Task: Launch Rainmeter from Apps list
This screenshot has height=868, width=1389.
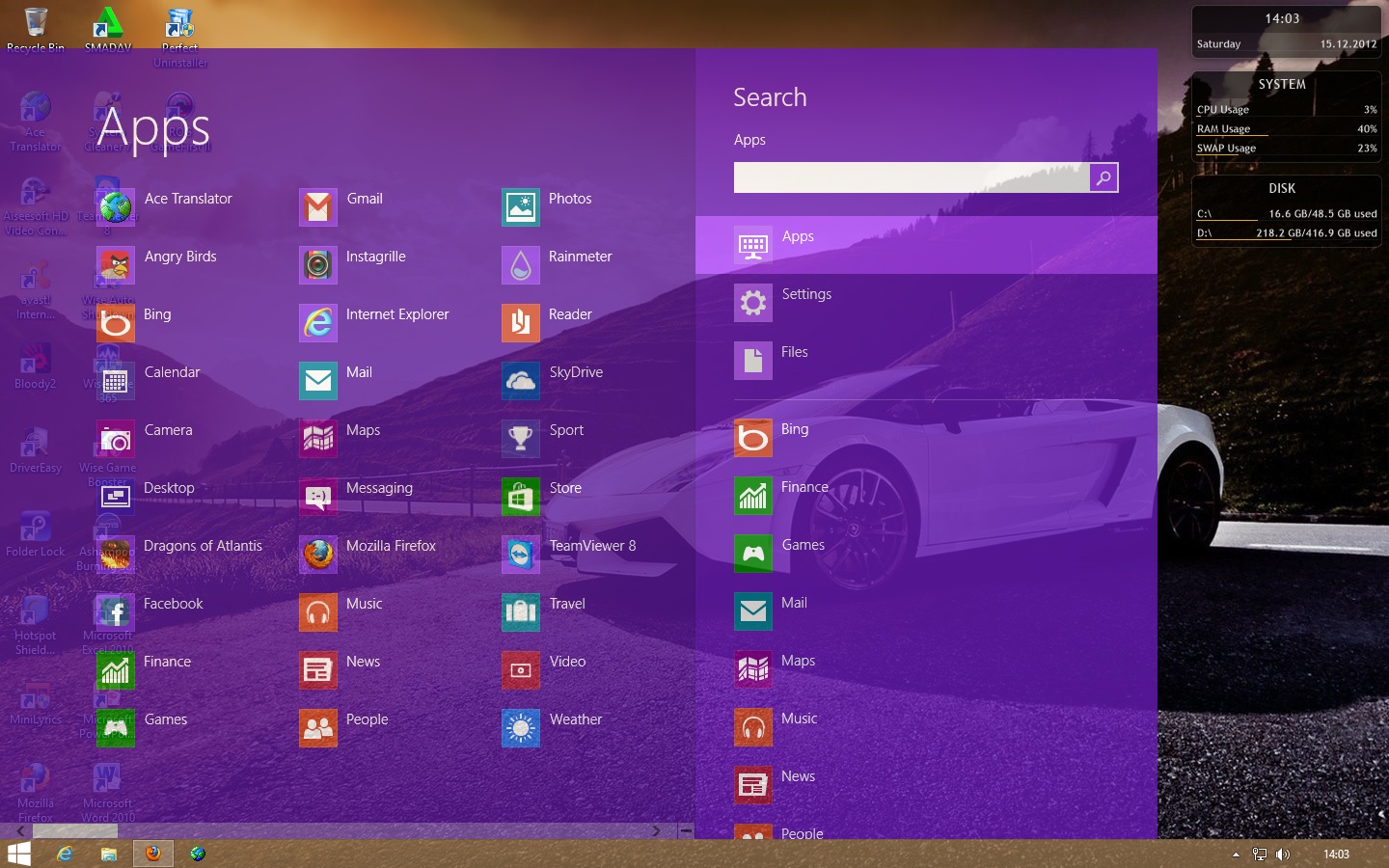Action: tap(521, 265)
